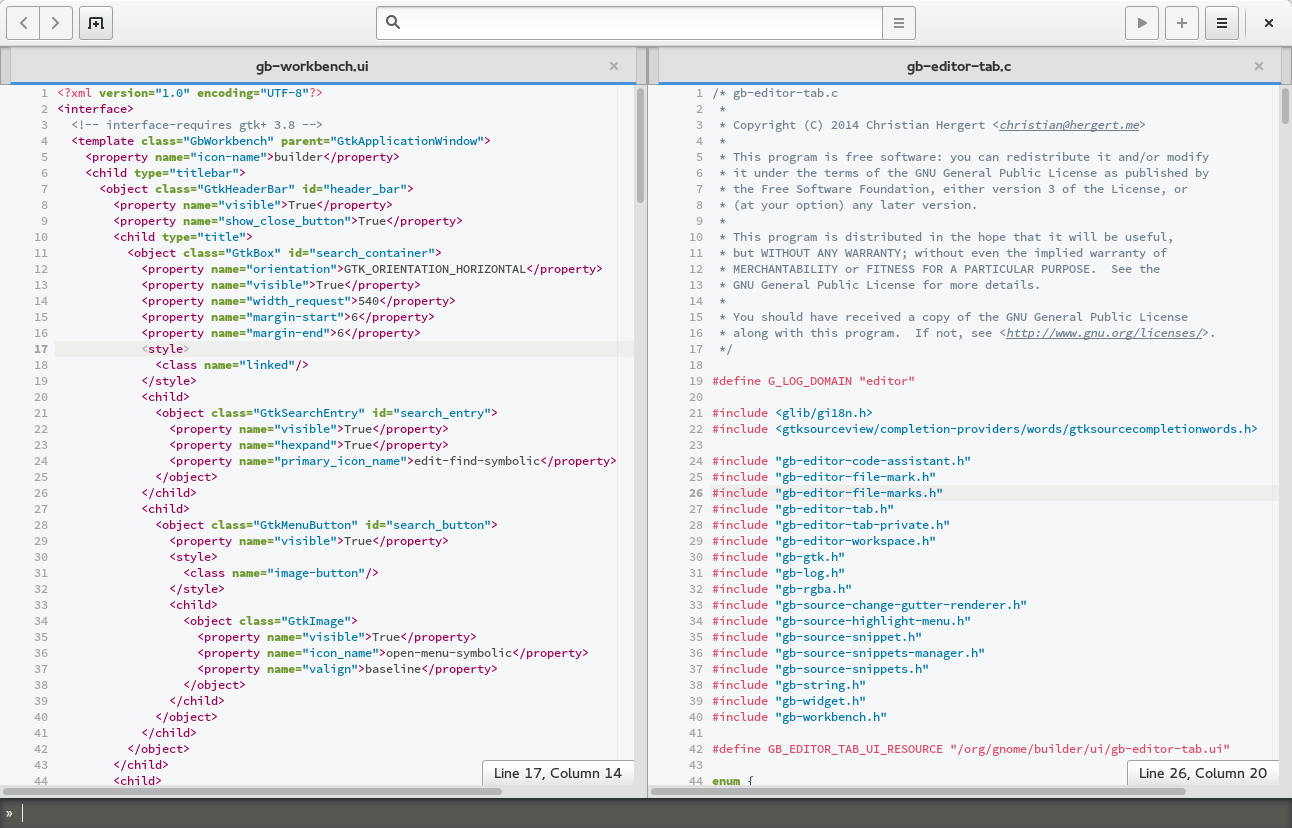The width and height of the screenshot is (1292, 828).
Task: Click the <interface> tag on line 2
Action: click(96, 109)
